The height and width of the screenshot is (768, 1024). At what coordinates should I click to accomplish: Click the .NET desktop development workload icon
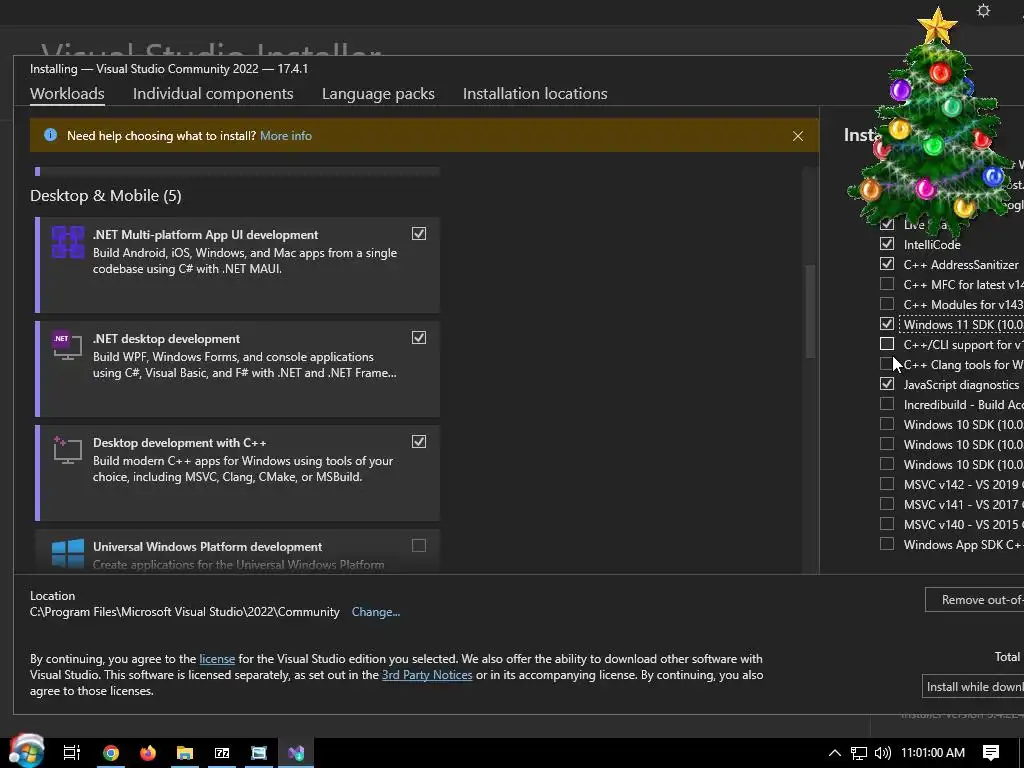point(67,346)
